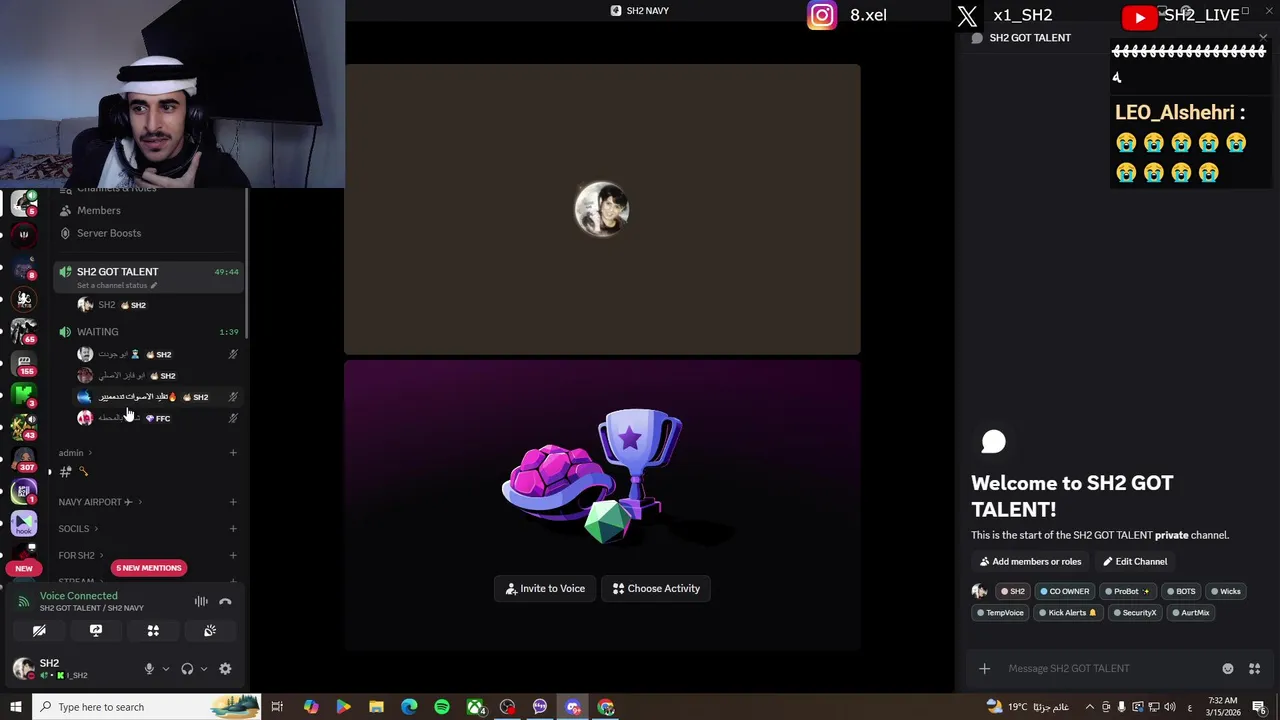Viewport: 1280px width, 720px height.
Task: Select the WAITING voice channel
Action: click(x=147, y=332)
